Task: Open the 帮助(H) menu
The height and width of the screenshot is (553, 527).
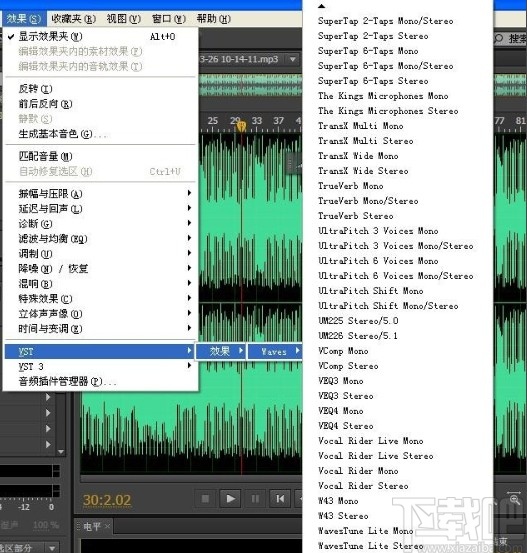Action: (x=214, y=19)
